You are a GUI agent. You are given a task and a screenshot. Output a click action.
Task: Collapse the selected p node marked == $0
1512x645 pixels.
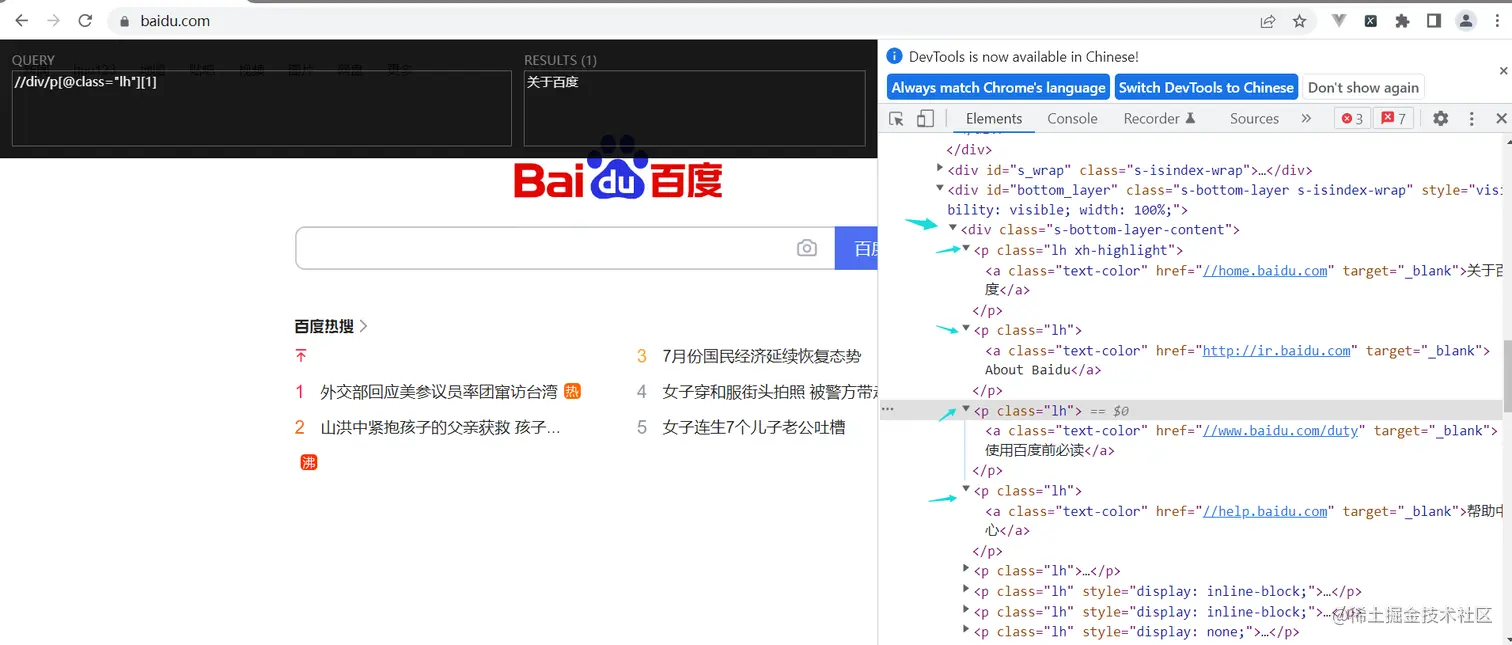pyautogui.click(x=966, y=409)
